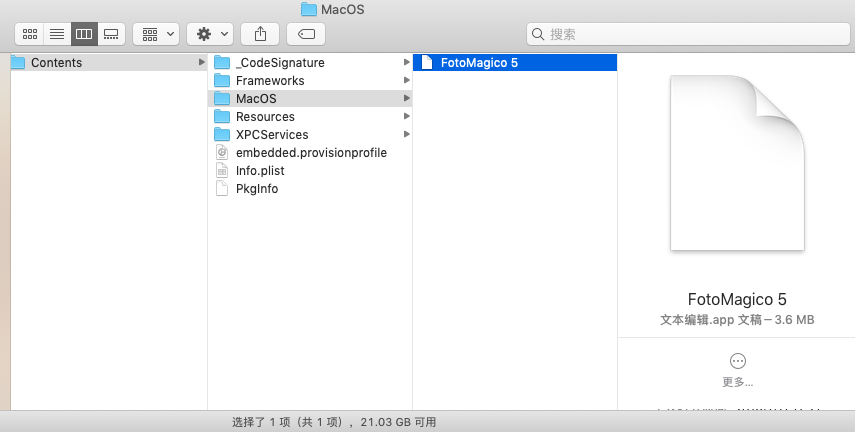Click the XPCServices folder icon
This screenshot has width=855, height=432.
pyautogui.click(x=222, y=134)
